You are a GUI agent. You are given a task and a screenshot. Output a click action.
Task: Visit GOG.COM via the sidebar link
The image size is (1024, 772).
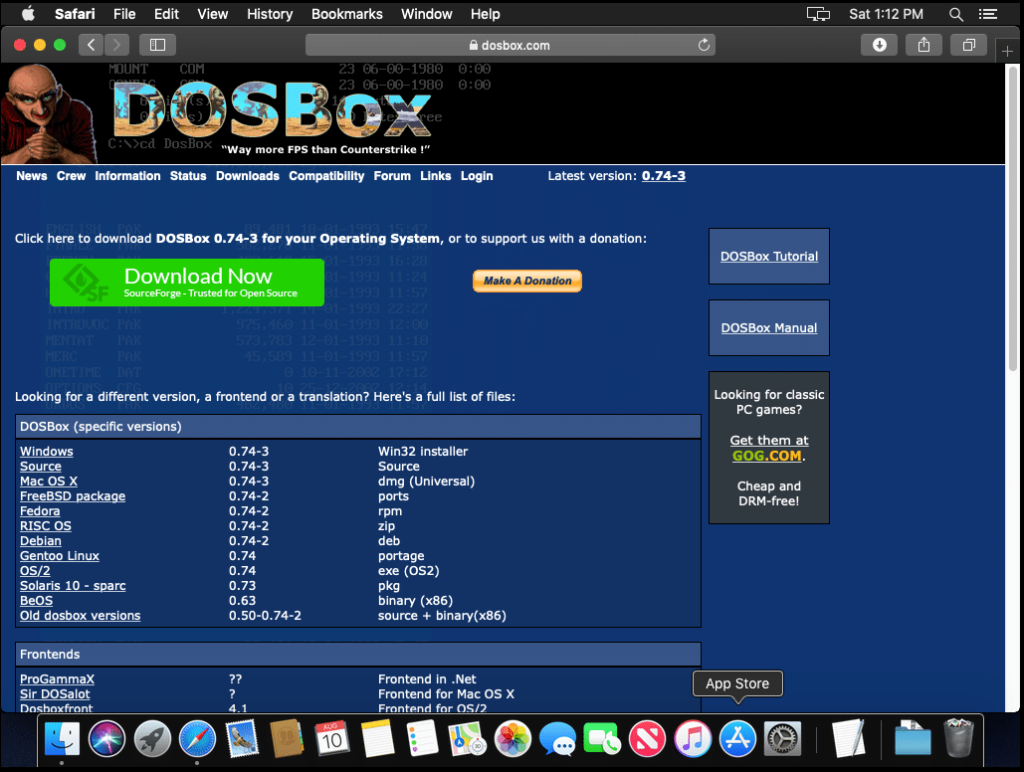[x=768, y=455]
